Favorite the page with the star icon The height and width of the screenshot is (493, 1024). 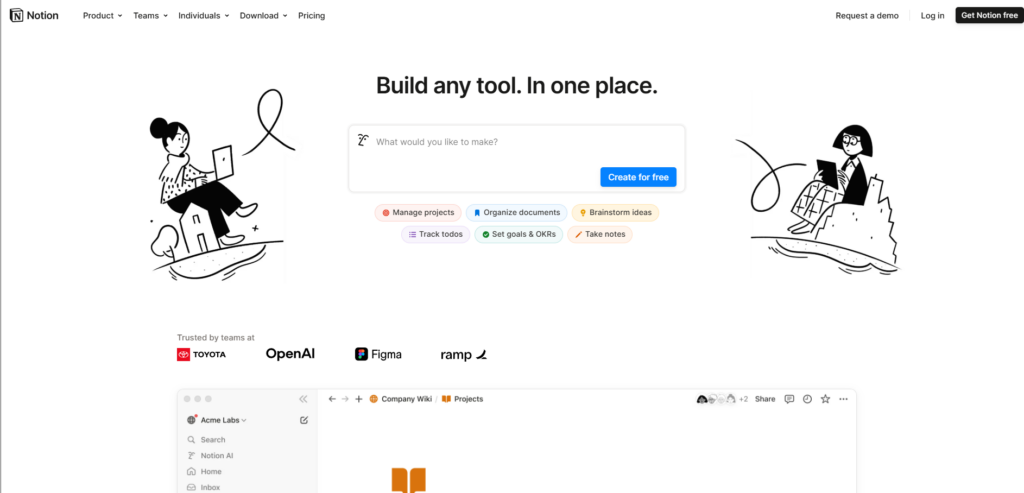pos(825,399)
